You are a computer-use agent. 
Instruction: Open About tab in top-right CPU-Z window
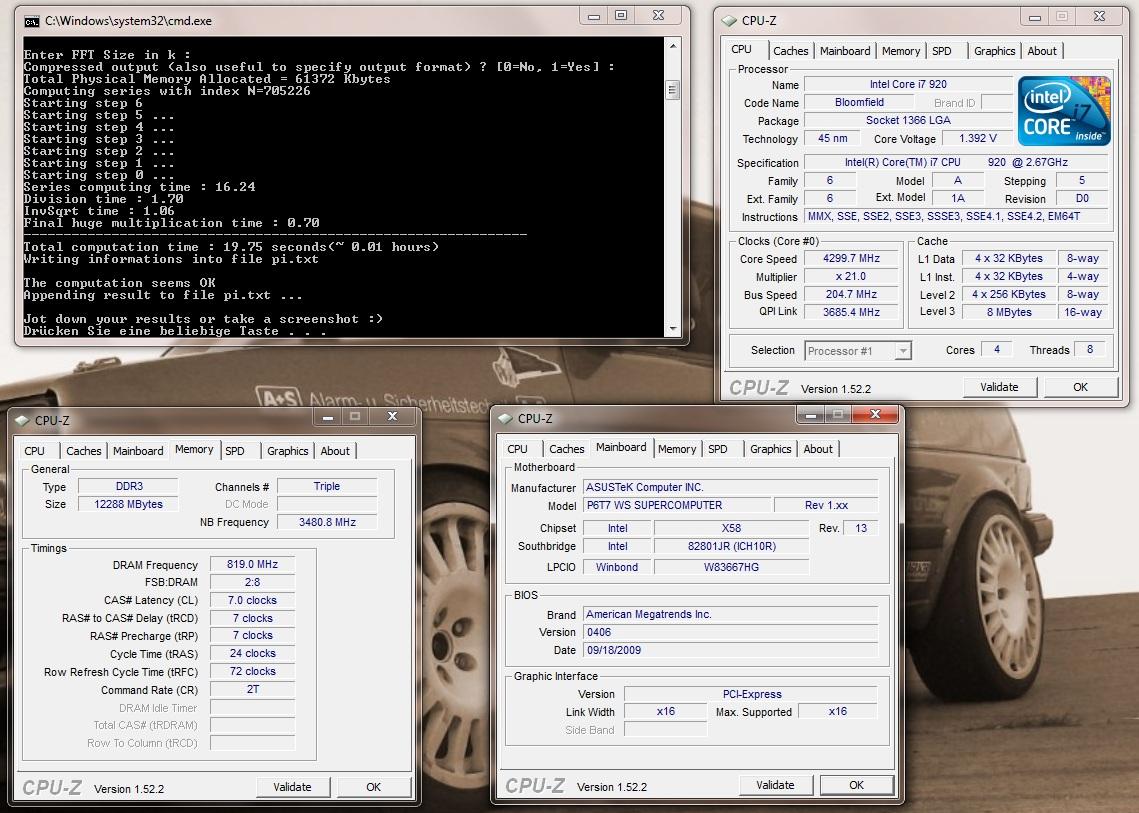[x=1042, y=51]
